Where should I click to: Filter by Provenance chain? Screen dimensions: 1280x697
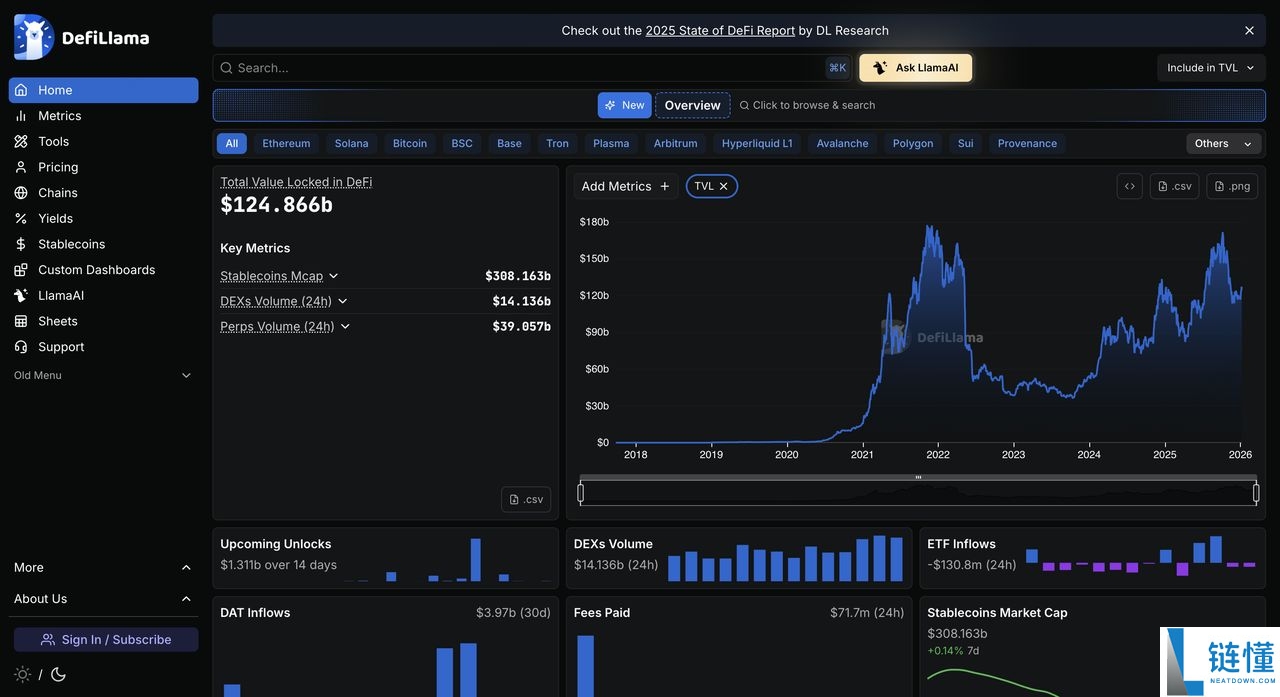[1027, 144]
